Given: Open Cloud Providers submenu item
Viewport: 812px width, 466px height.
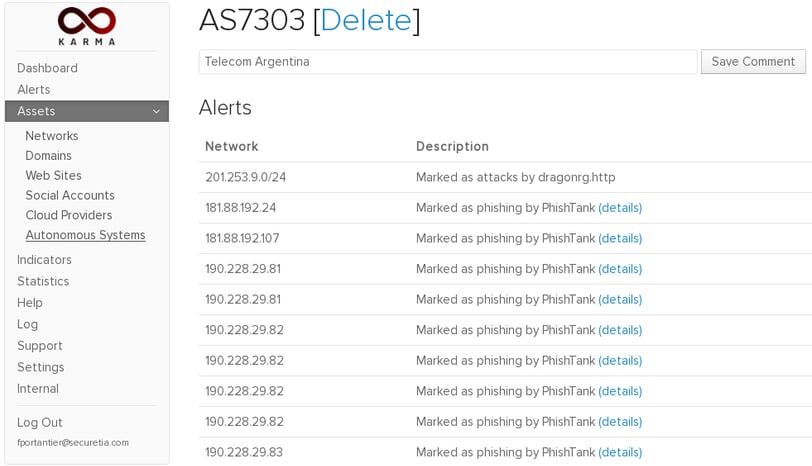Looking at the screenshot, I should click(x=69, y=215).
